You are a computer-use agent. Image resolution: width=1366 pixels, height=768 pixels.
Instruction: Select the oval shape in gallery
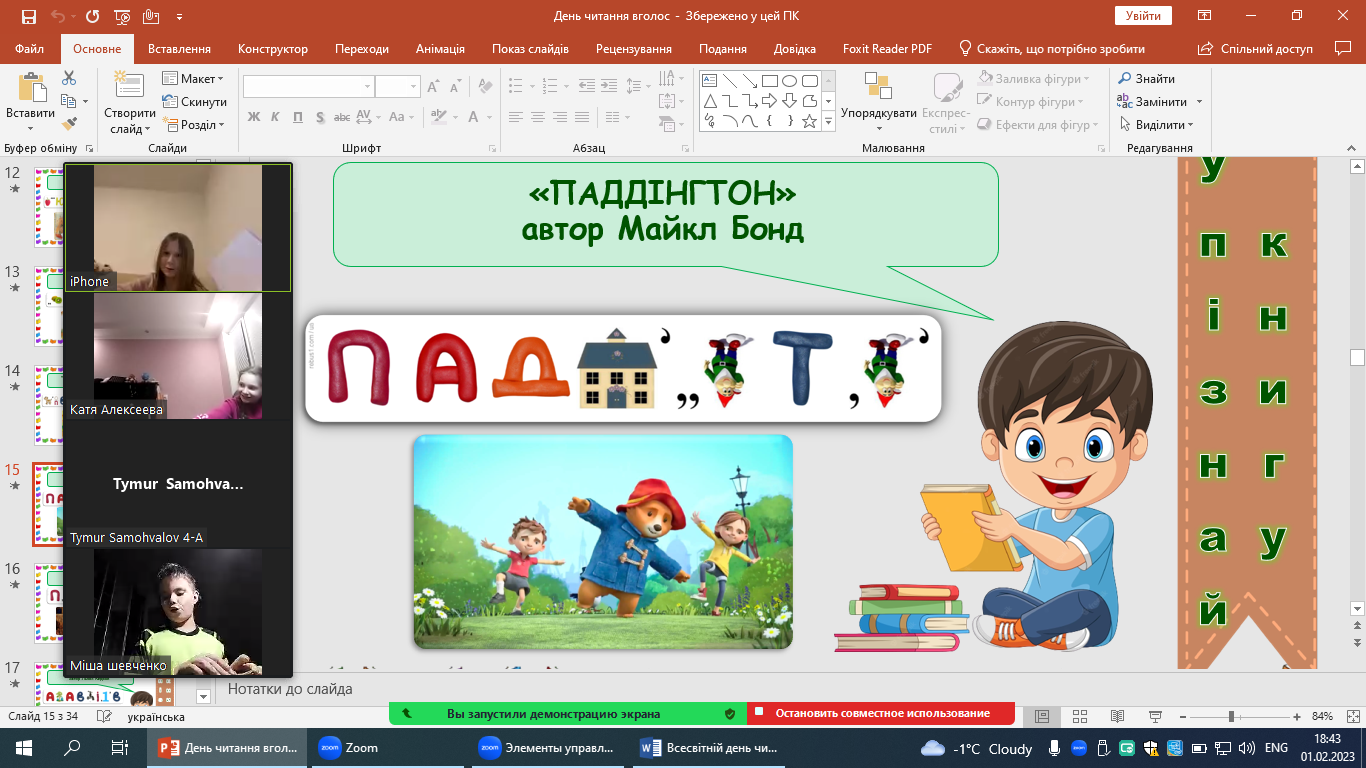click(789, 81)
